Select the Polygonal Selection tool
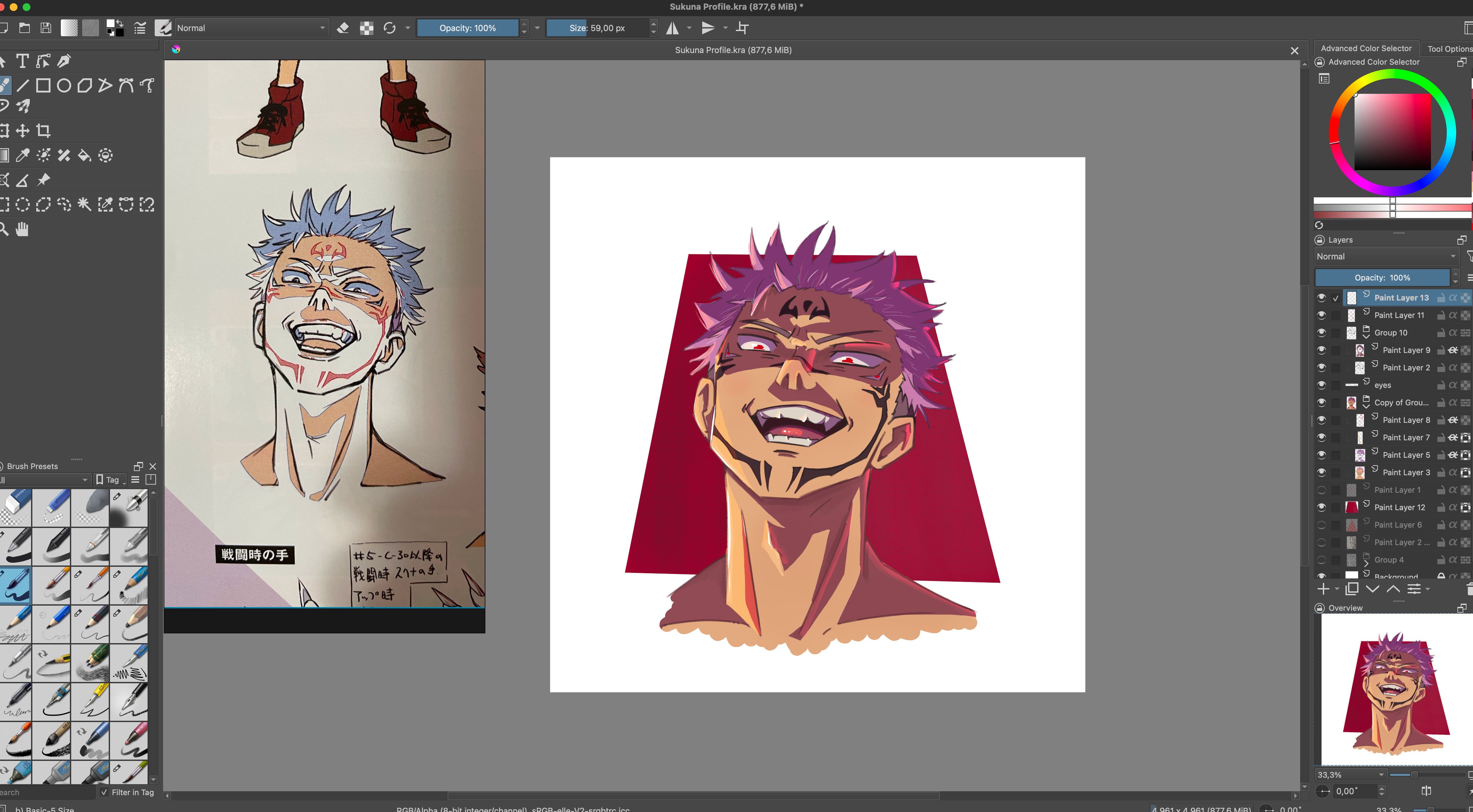The image size is (1473, 812). pos(43,205)
